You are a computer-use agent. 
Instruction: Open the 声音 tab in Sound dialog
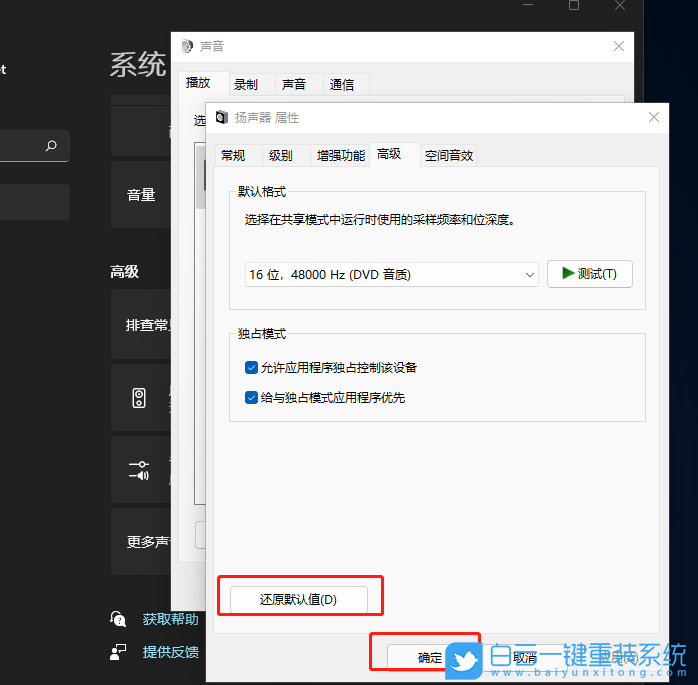299,84
